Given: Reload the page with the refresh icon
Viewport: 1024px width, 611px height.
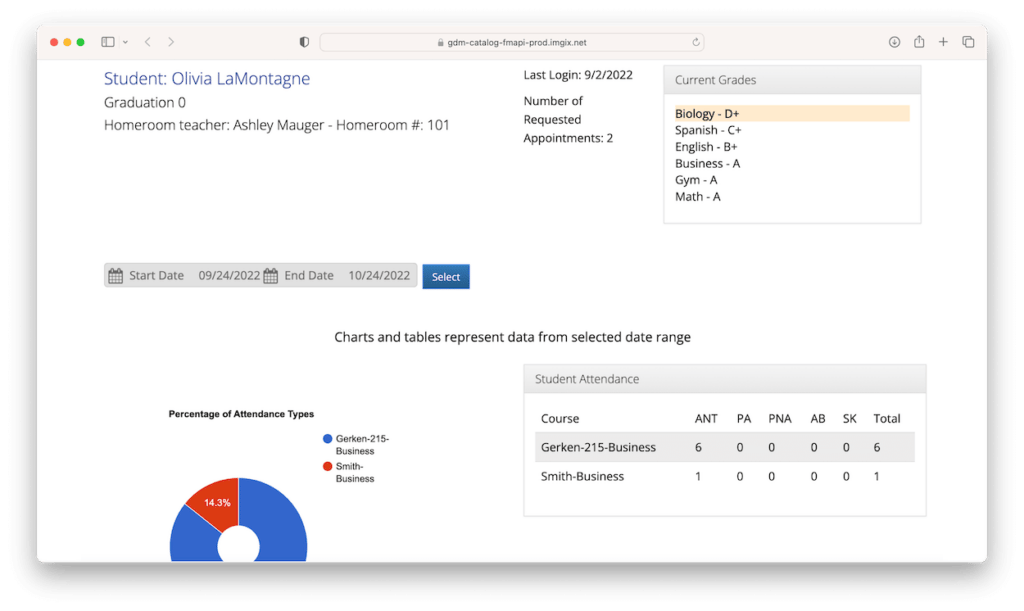Looking at the screenshot, I should (696, 42).
